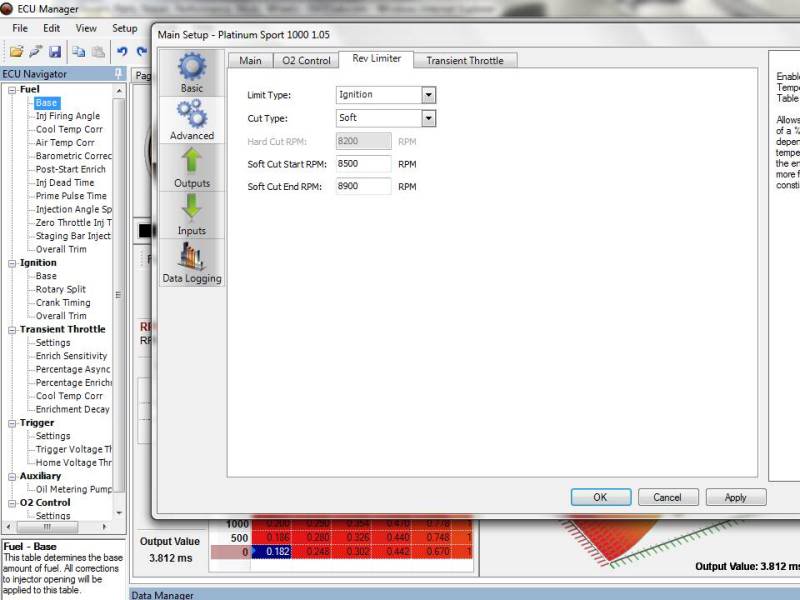Click the Paste toolbar icon
800x600 pixels.
click(98, 52)
